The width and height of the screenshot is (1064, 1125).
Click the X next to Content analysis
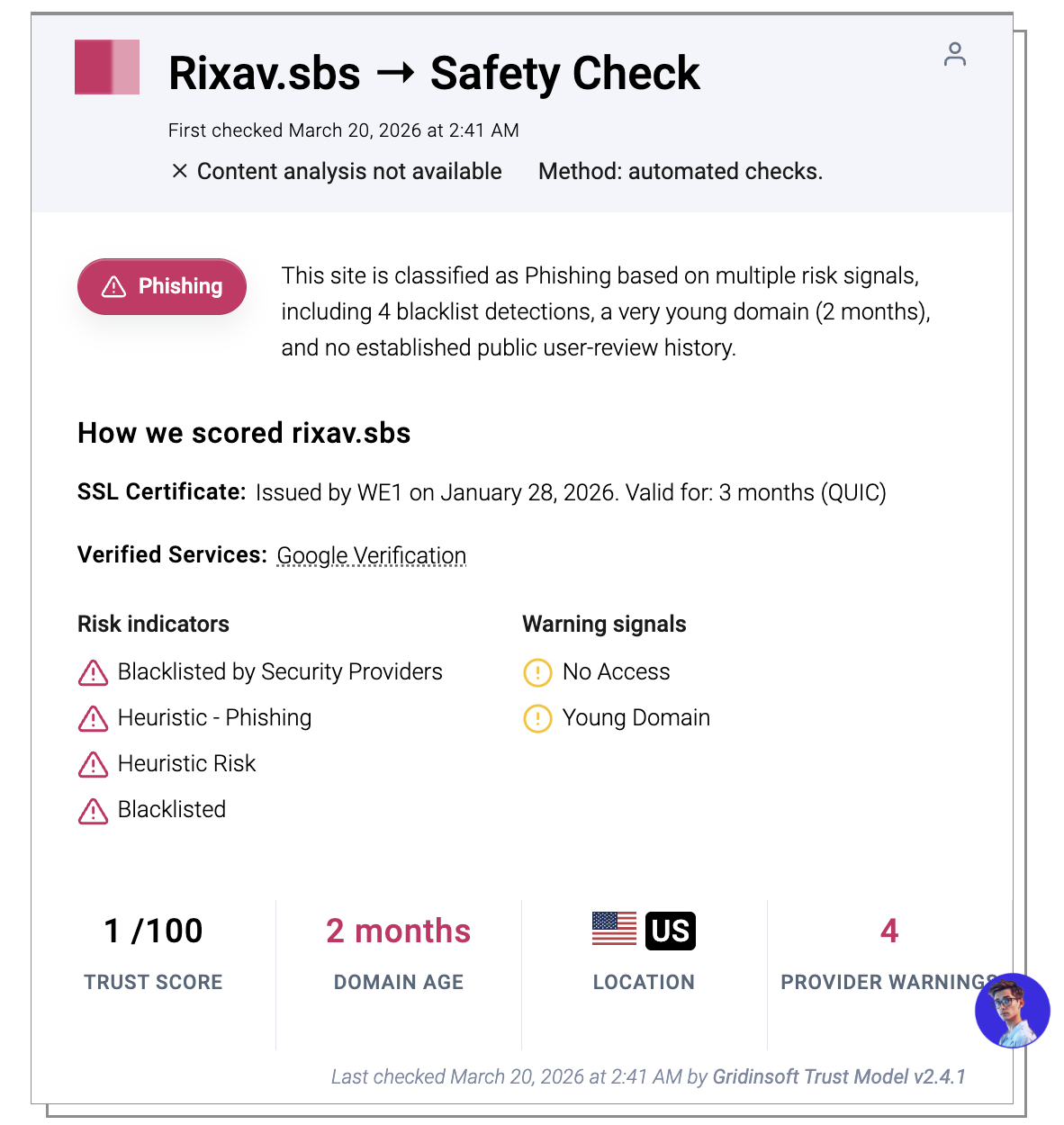tap(180, 171)
